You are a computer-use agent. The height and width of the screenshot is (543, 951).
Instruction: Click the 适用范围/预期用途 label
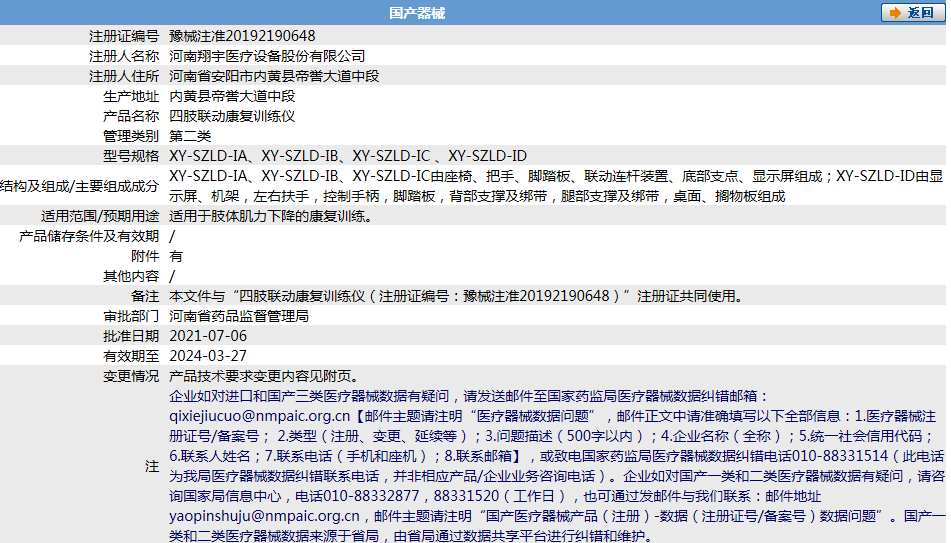tap(100, 217)
